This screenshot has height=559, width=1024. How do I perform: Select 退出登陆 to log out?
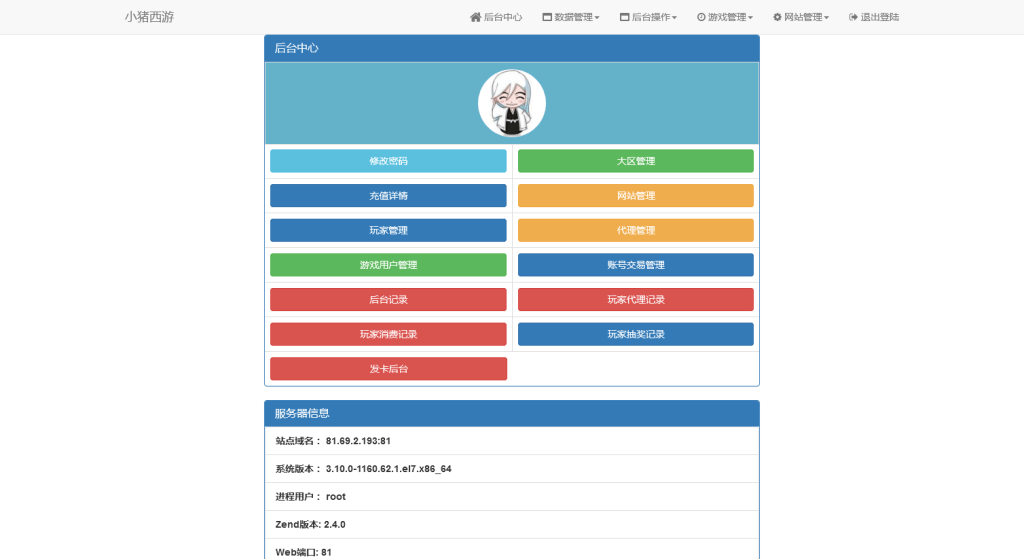874,17
